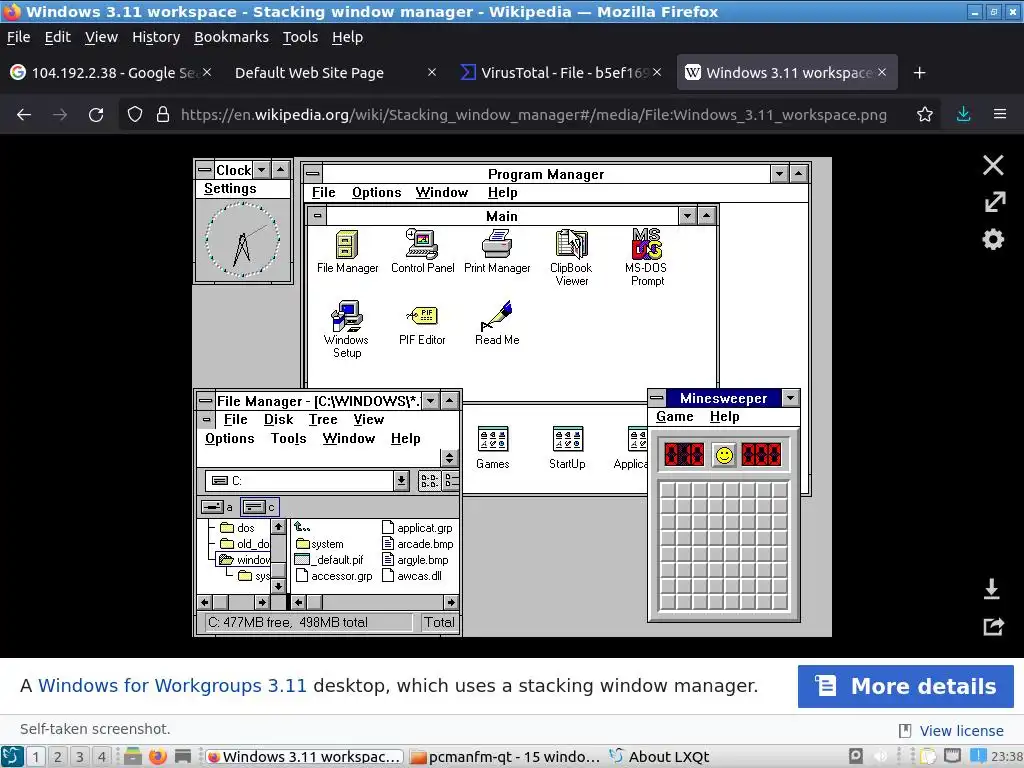Open media viewer settings gear

(x=993, y=239)
